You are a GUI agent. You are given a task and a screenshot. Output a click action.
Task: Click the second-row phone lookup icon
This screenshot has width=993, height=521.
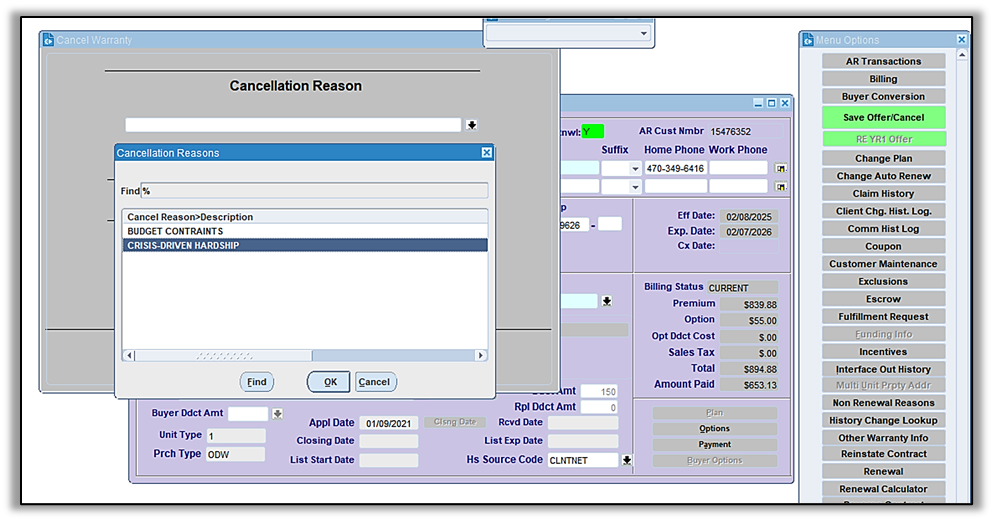tap(780, 186)
